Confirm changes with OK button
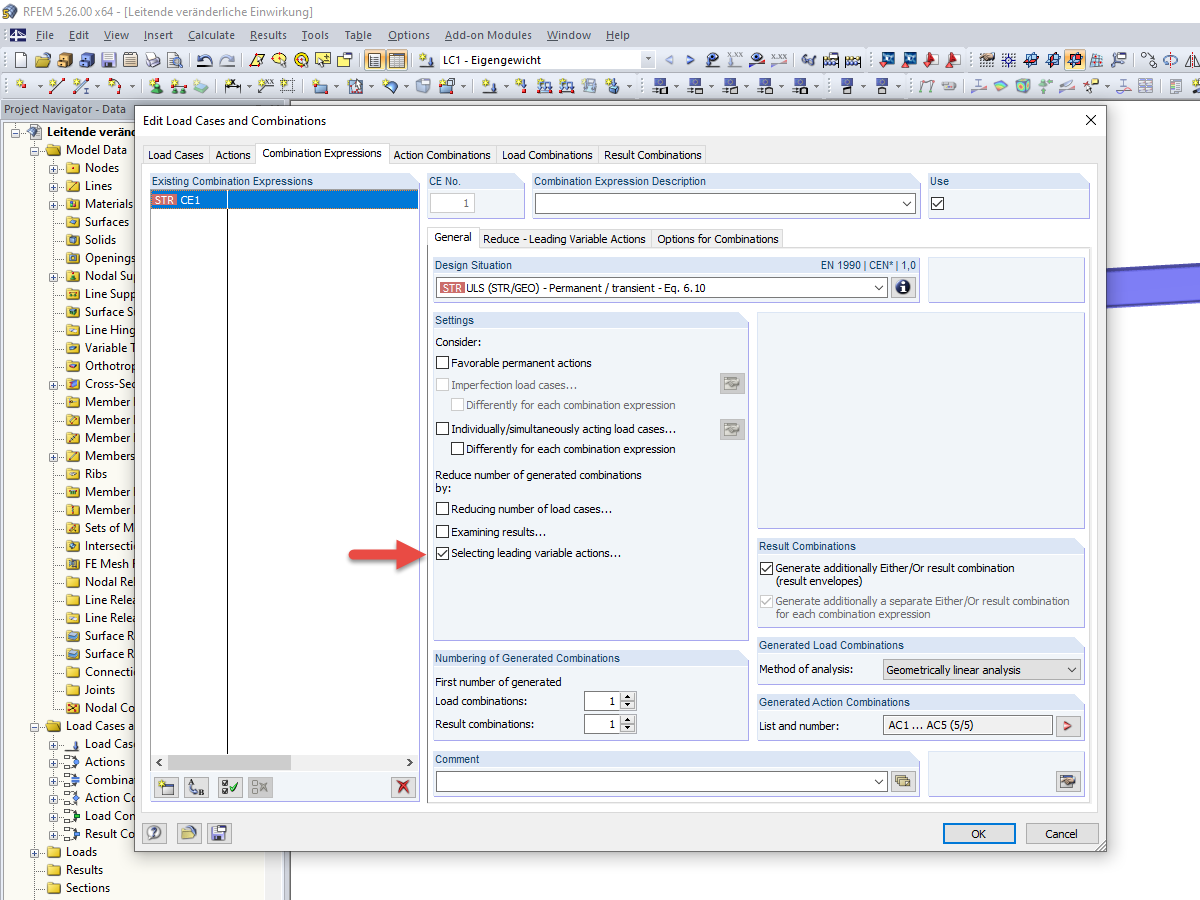1200x900 pixels. click(978, 832)
